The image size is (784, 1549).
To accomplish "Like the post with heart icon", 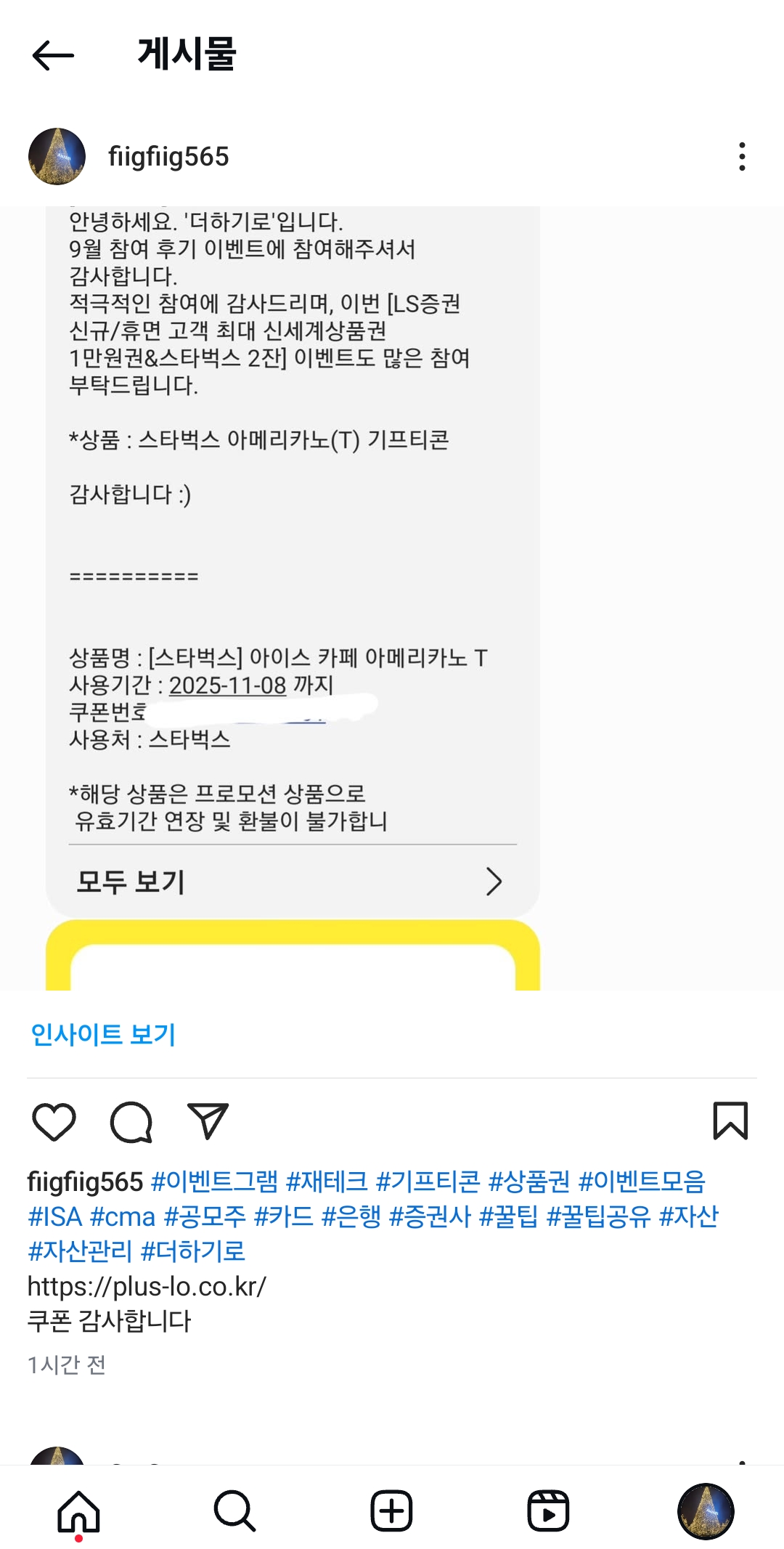I will [54, 1122].
